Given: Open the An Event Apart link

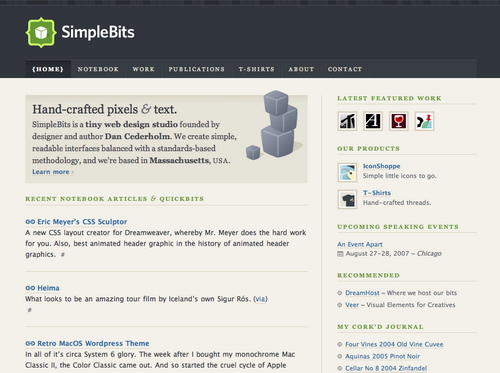Looking at the screenshot, I should click(x=360, y=244).
